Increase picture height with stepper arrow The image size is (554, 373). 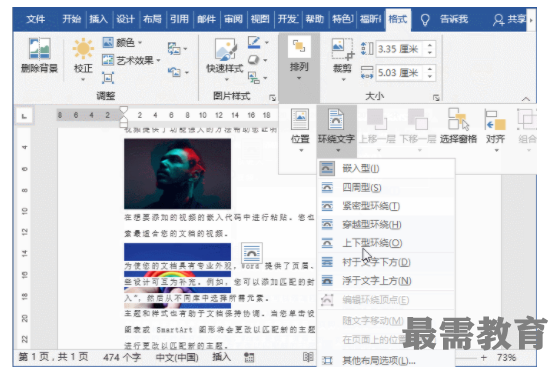[430, 45]
